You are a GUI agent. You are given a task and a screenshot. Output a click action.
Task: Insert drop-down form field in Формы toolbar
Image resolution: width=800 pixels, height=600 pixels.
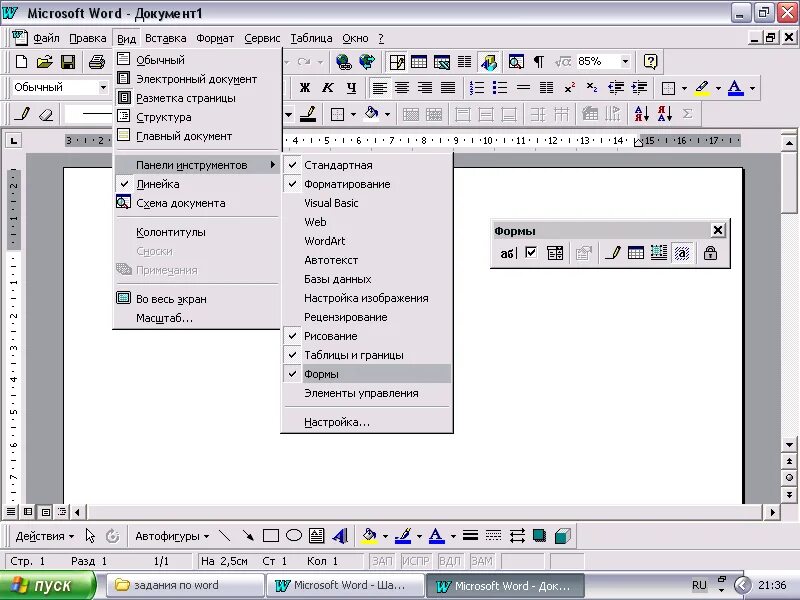555,253
